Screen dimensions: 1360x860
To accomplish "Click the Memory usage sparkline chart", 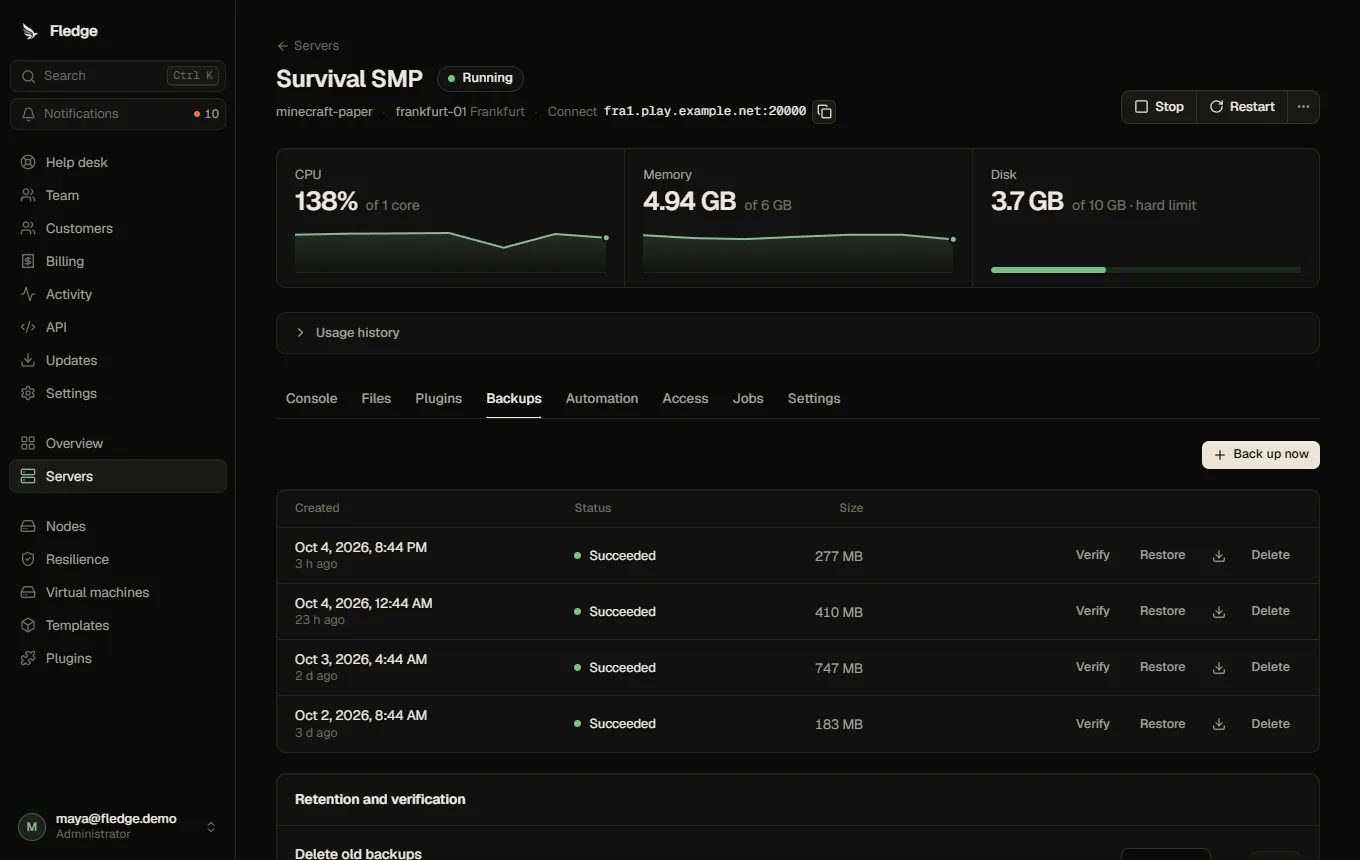I will pyautogui.click(x=798, y=251).
